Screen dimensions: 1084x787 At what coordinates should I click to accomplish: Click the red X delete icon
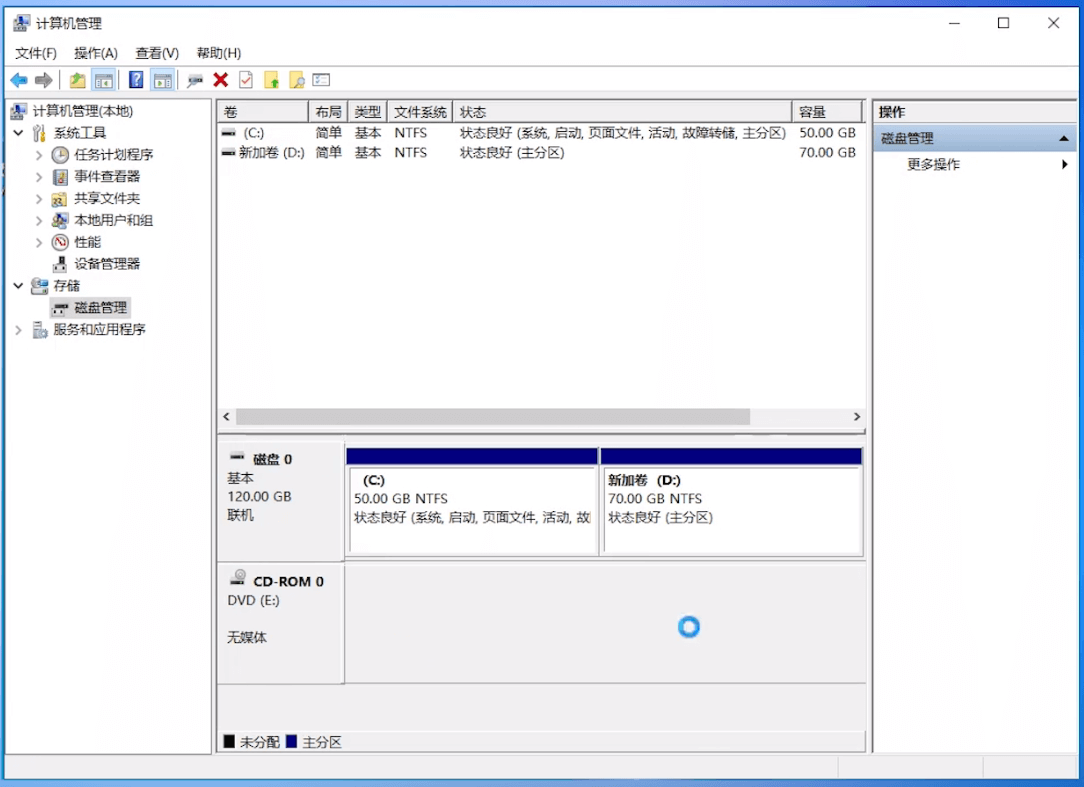tap(221, 80)
